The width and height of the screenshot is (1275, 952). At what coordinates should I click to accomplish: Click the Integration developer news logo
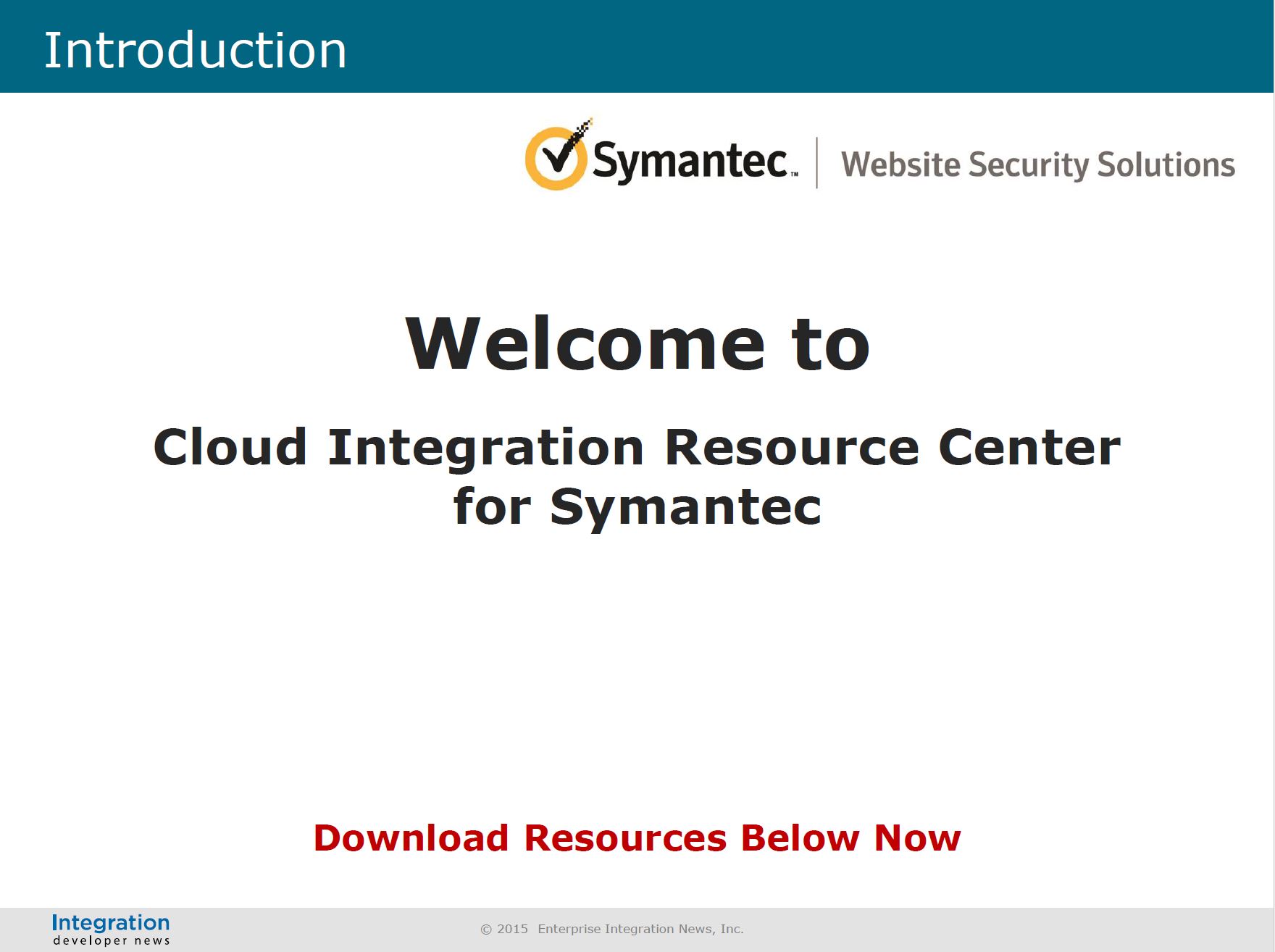[x=111, y=930]
